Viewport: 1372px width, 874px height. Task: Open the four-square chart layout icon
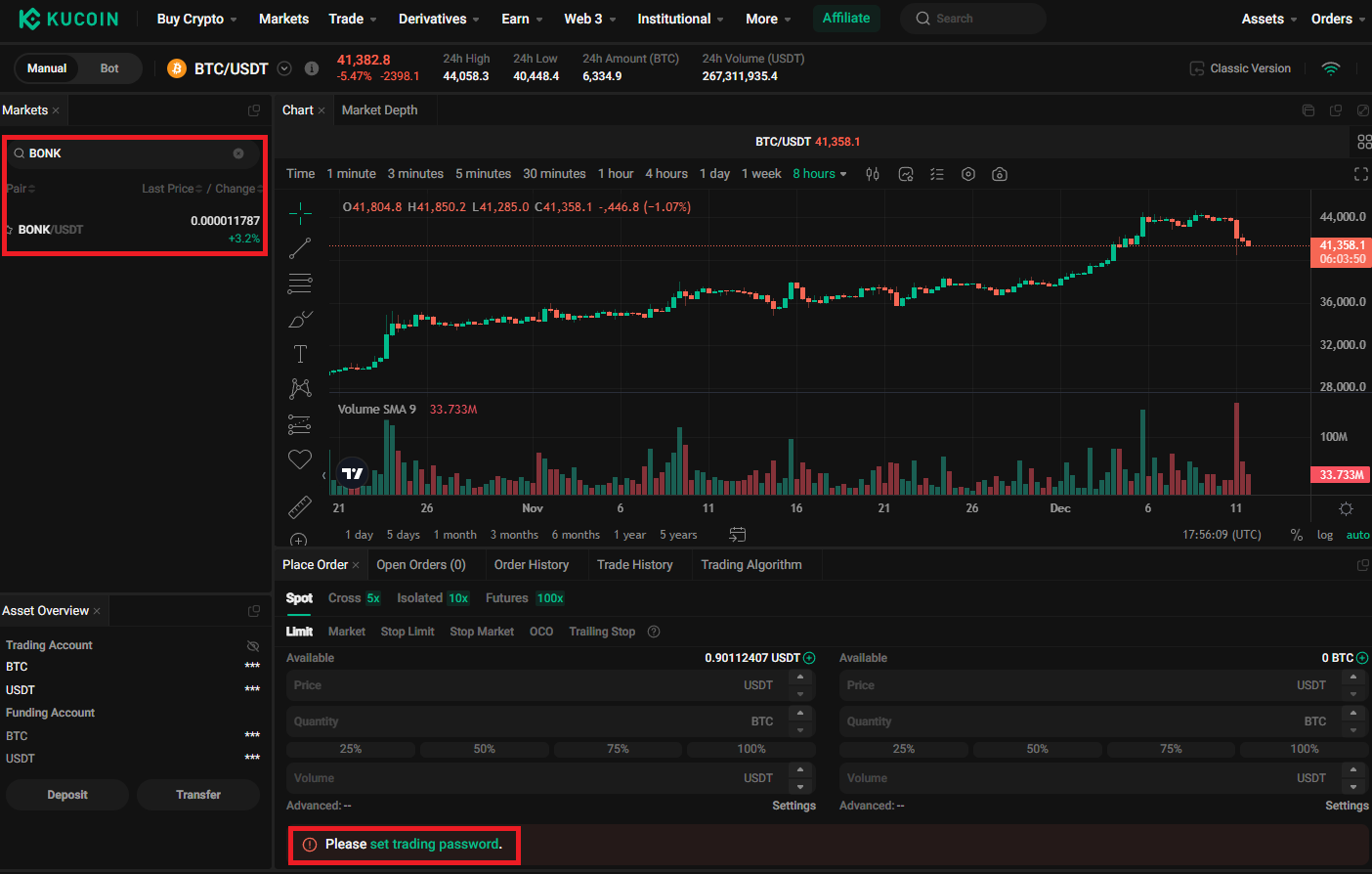1364,142
